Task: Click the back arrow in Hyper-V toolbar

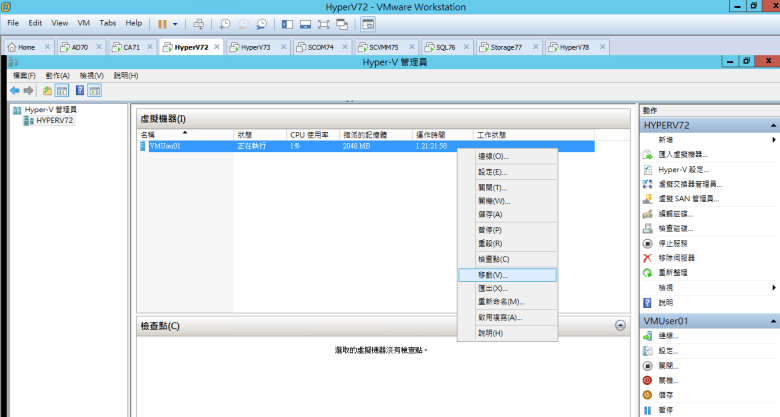Action: [15, 90]
